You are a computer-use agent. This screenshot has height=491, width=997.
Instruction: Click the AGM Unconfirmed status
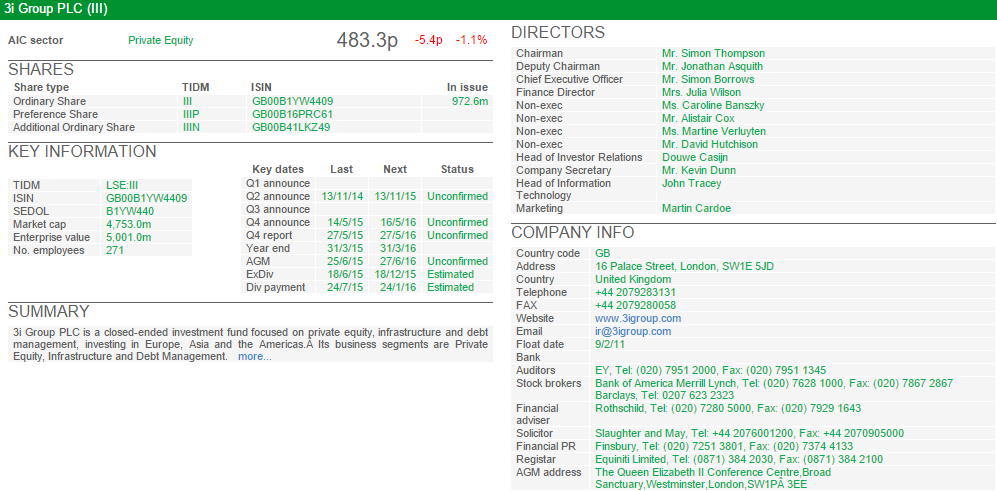(457, 261)
